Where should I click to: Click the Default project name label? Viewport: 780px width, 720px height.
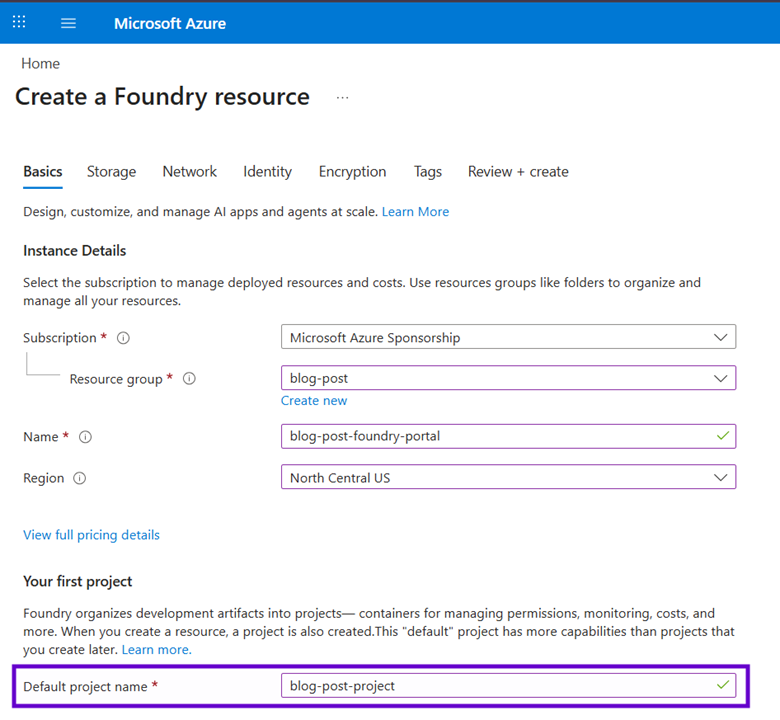[x=85, y=687]
